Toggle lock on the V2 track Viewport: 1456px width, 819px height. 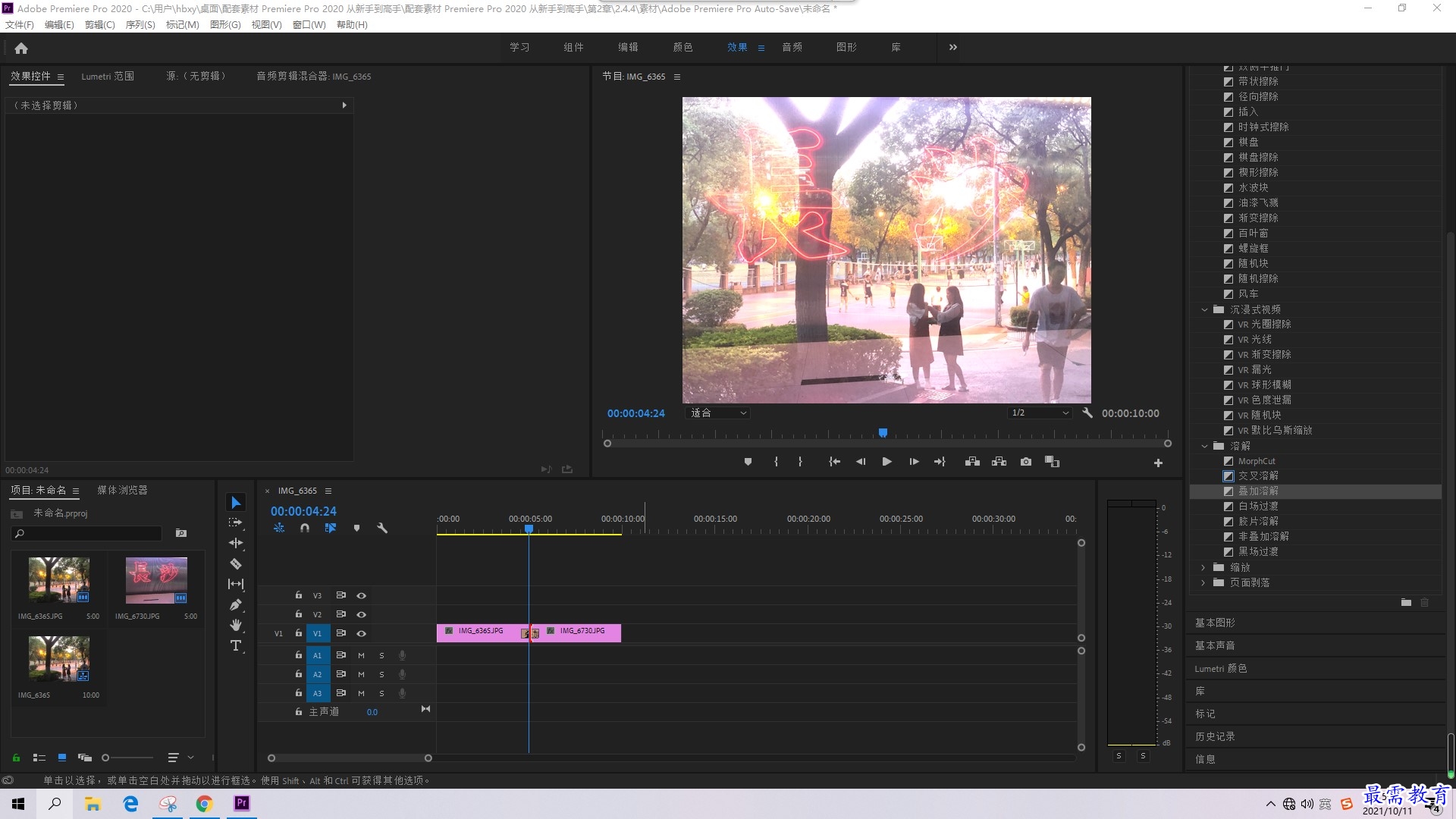(x=299, y=614)
